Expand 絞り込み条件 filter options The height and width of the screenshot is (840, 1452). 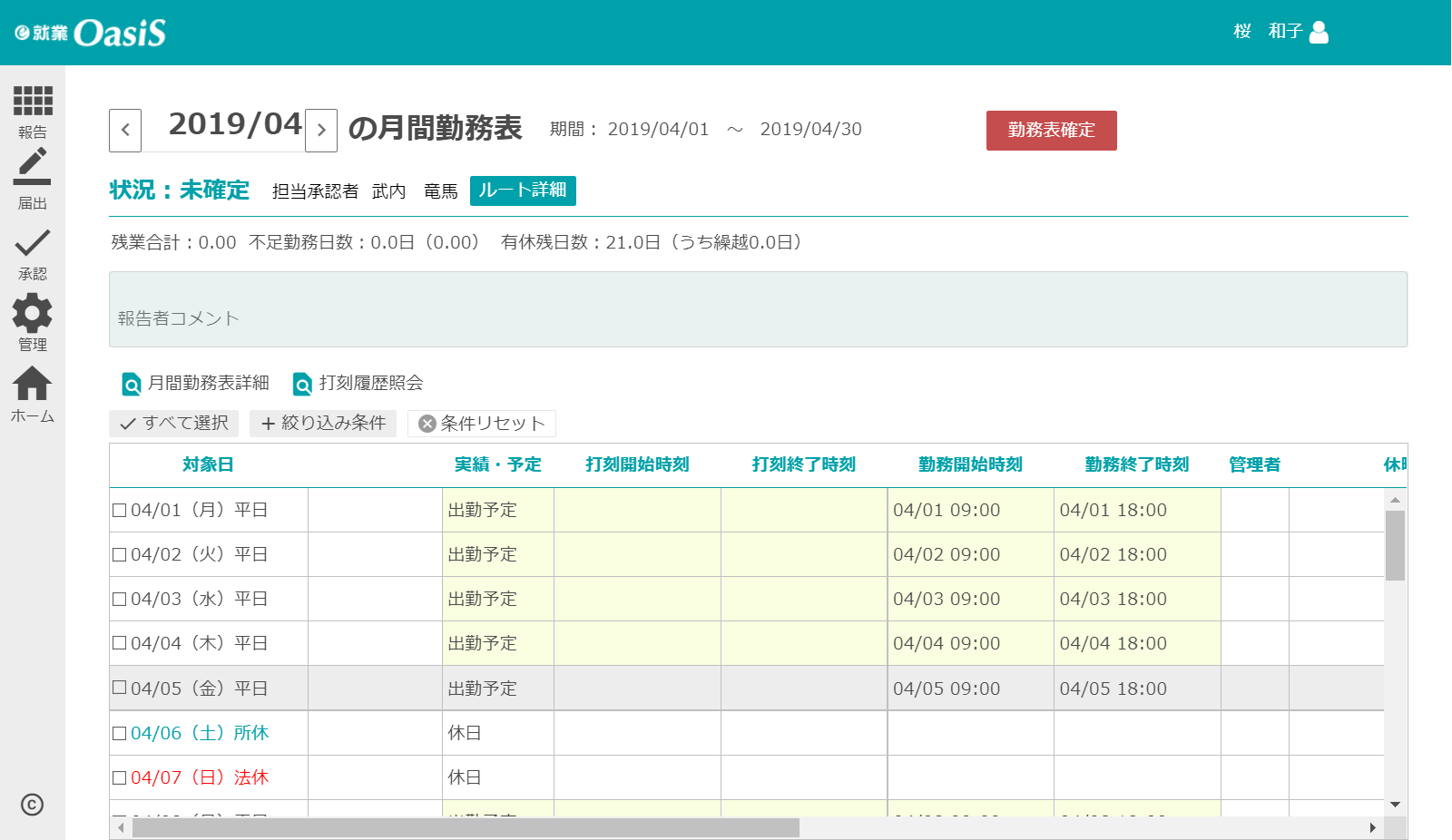(x=323, y=424)
